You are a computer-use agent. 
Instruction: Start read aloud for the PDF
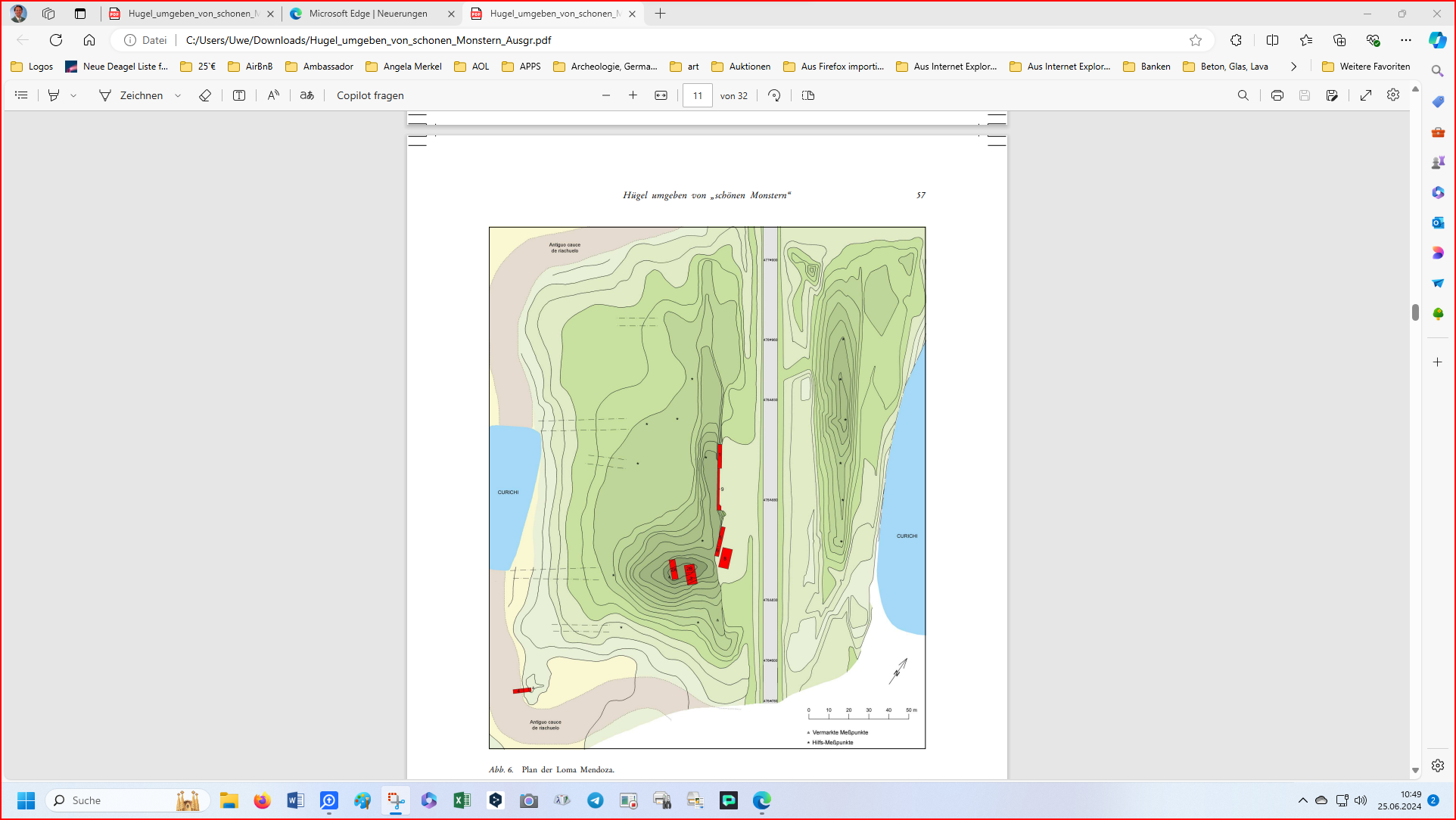tap(273, 95)
